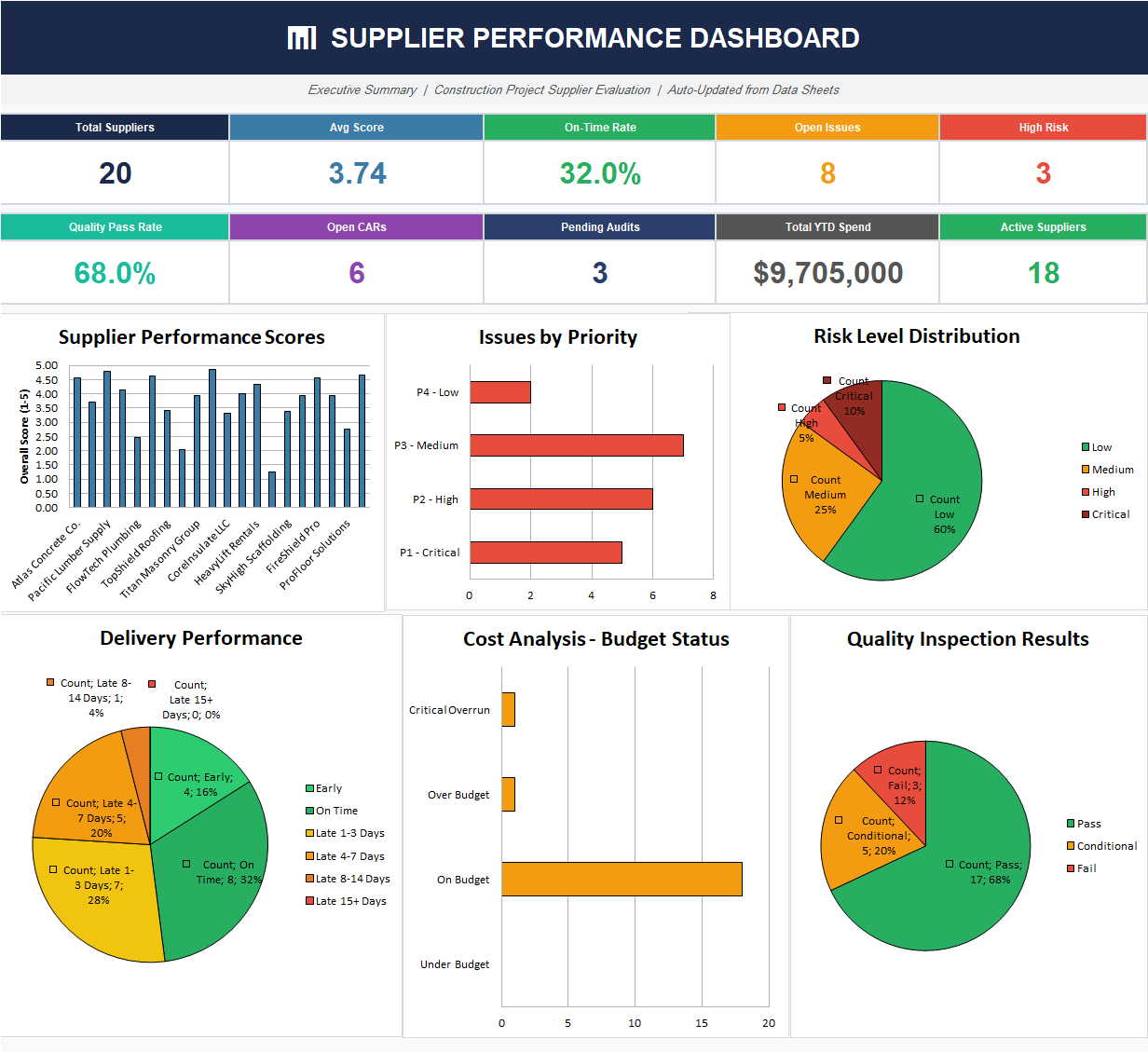Select the Supplier Performance Scores chart title
This screenshot has width=1148, height=1052.
[x=192, y=337]
